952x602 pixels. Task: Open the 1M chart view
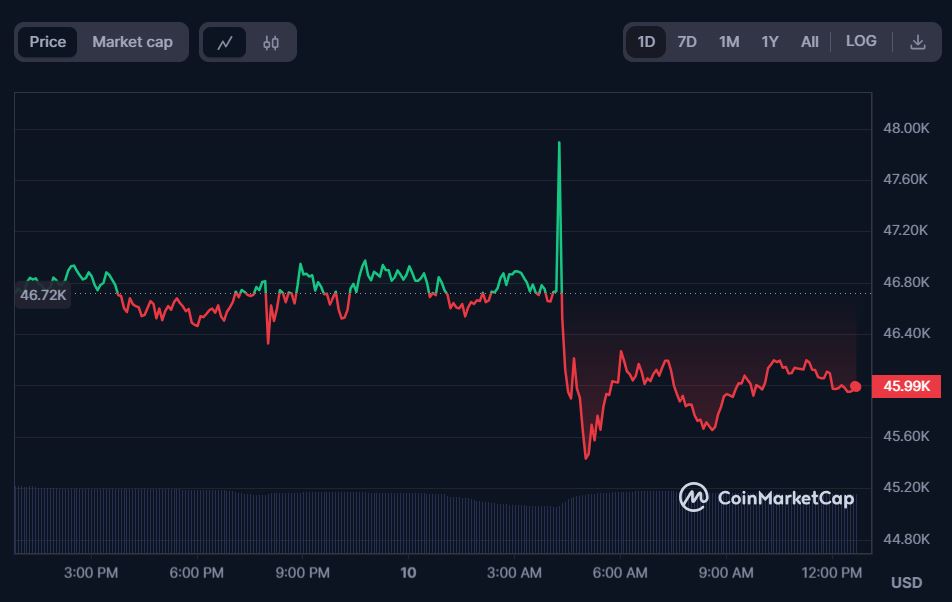(728, 41)
